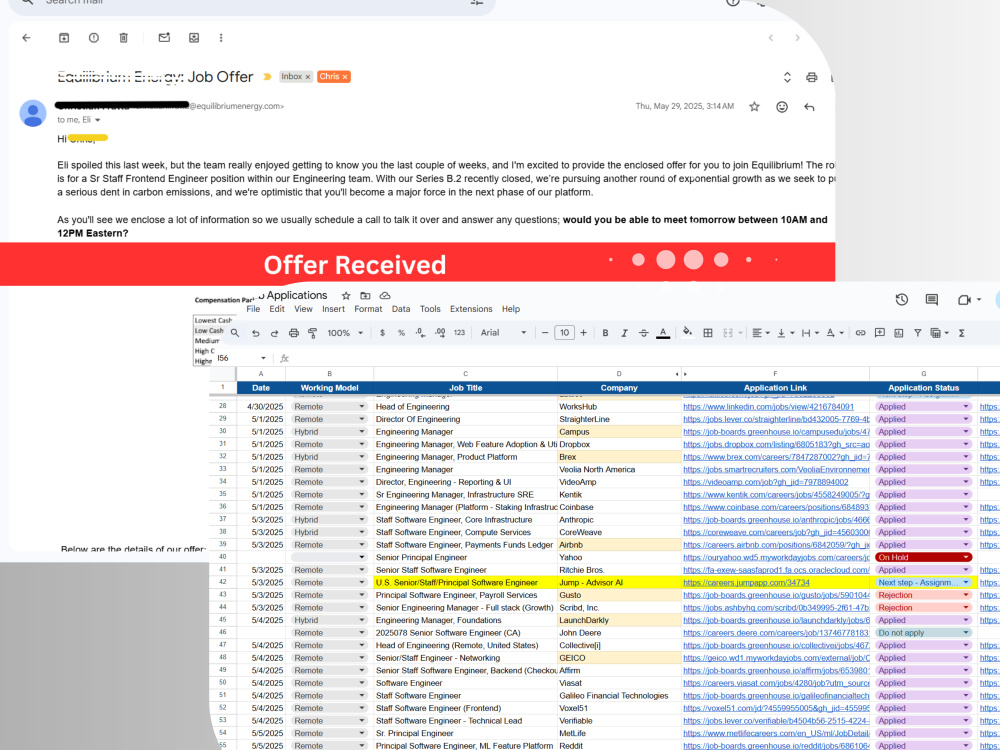Open the Jump careers application link
The height and width of the screenshot is (750, 1000).
[746, 582]
